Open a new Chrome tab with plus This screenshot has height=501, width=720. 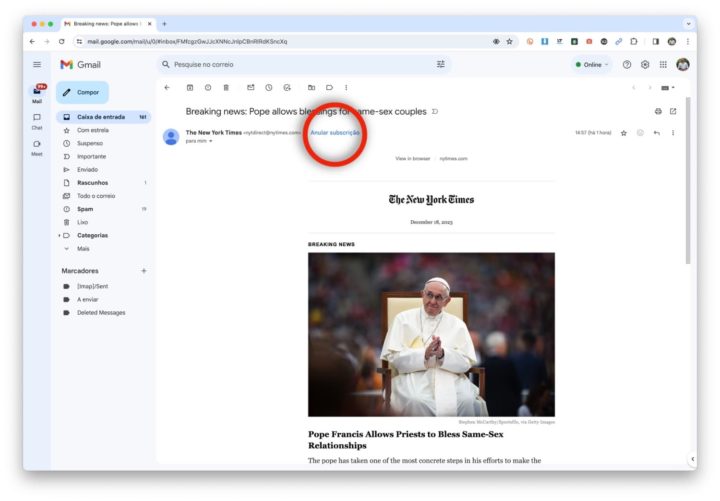click(164, 24)
